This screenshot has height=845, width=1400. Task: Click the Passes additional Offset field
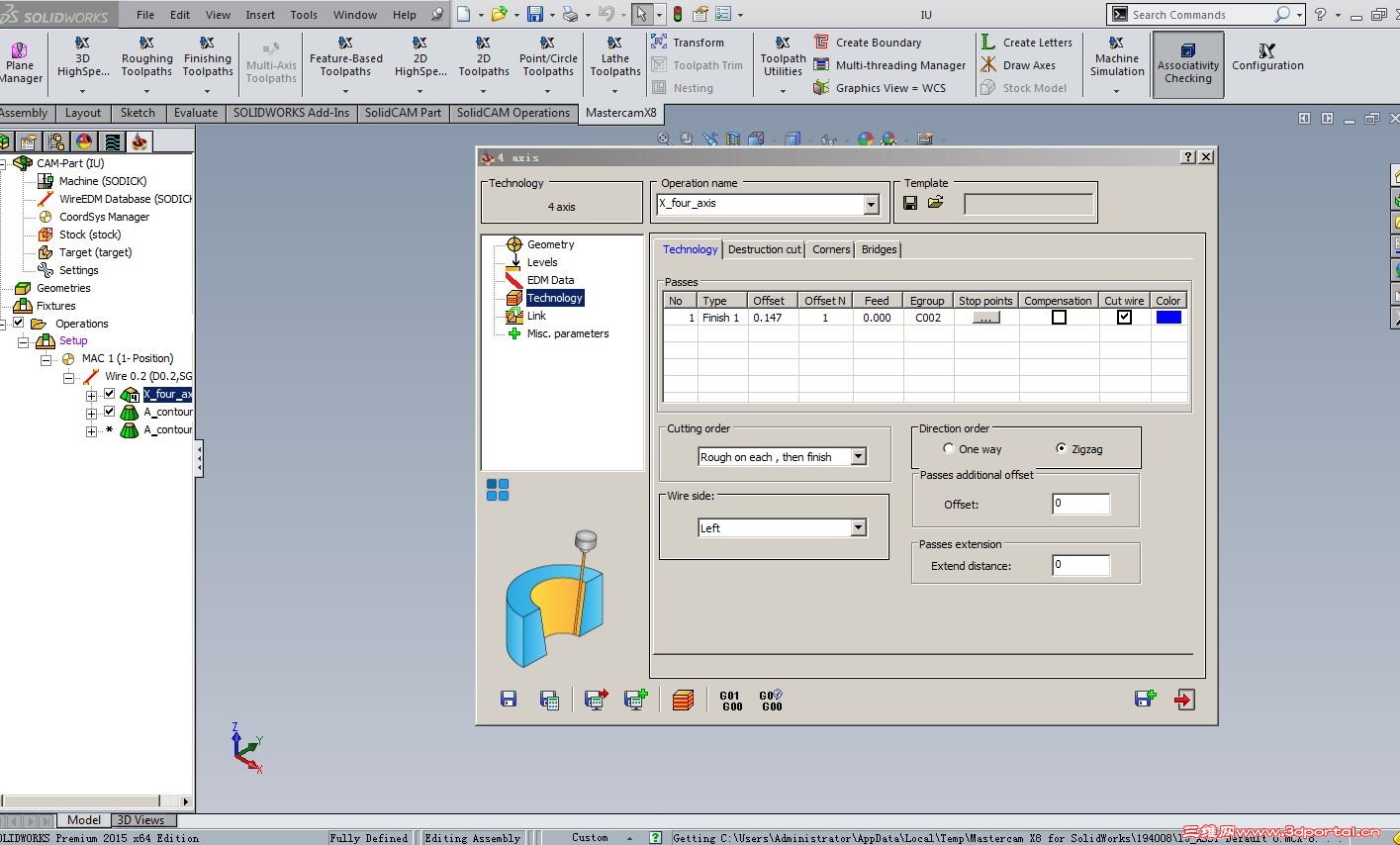[x=1080, y=504]
